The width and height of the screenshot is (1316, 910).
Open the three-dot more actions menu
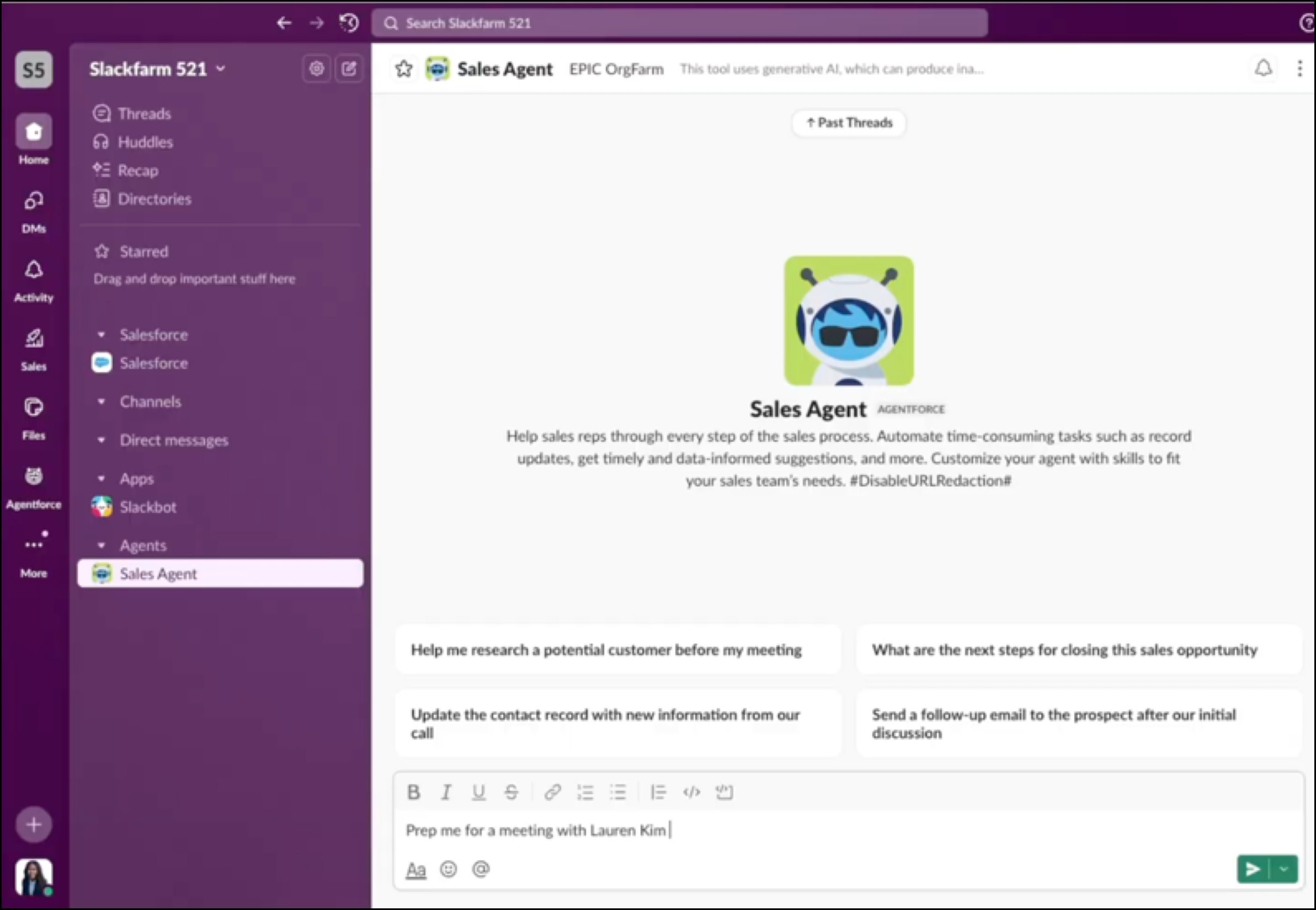tap(1299, 68)
